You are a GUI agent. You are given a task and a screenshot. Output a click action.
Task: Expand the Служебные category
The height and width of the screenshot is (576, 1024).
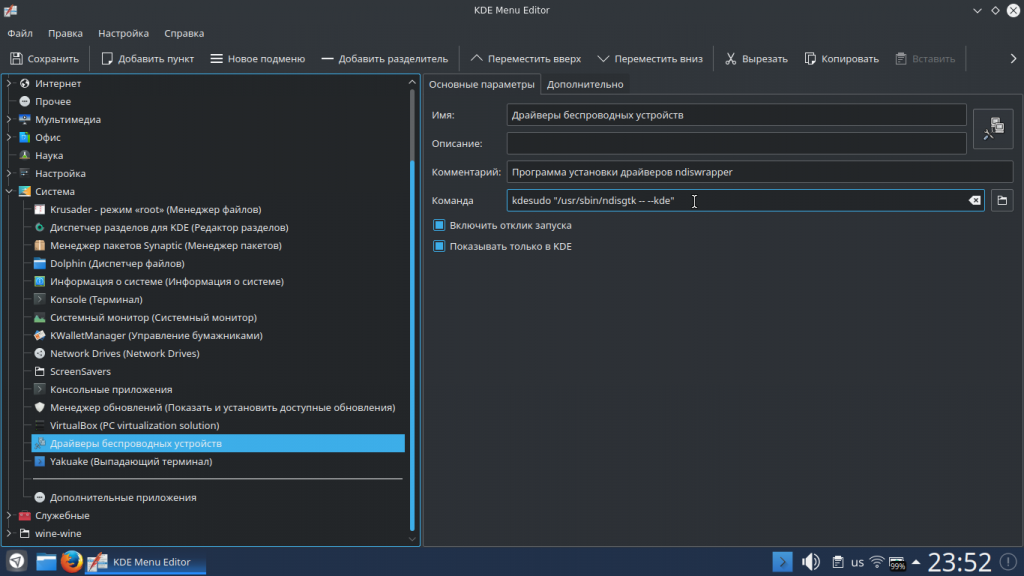pos(9,516)
